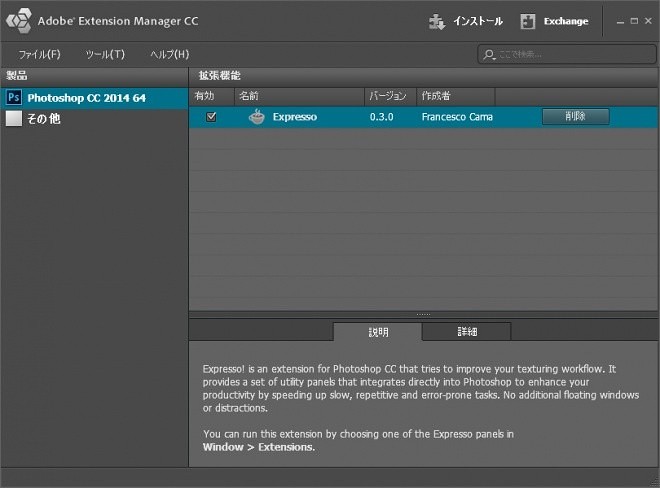
Task: Sort by the 作成者 column header
Action: tap(455, 96)
